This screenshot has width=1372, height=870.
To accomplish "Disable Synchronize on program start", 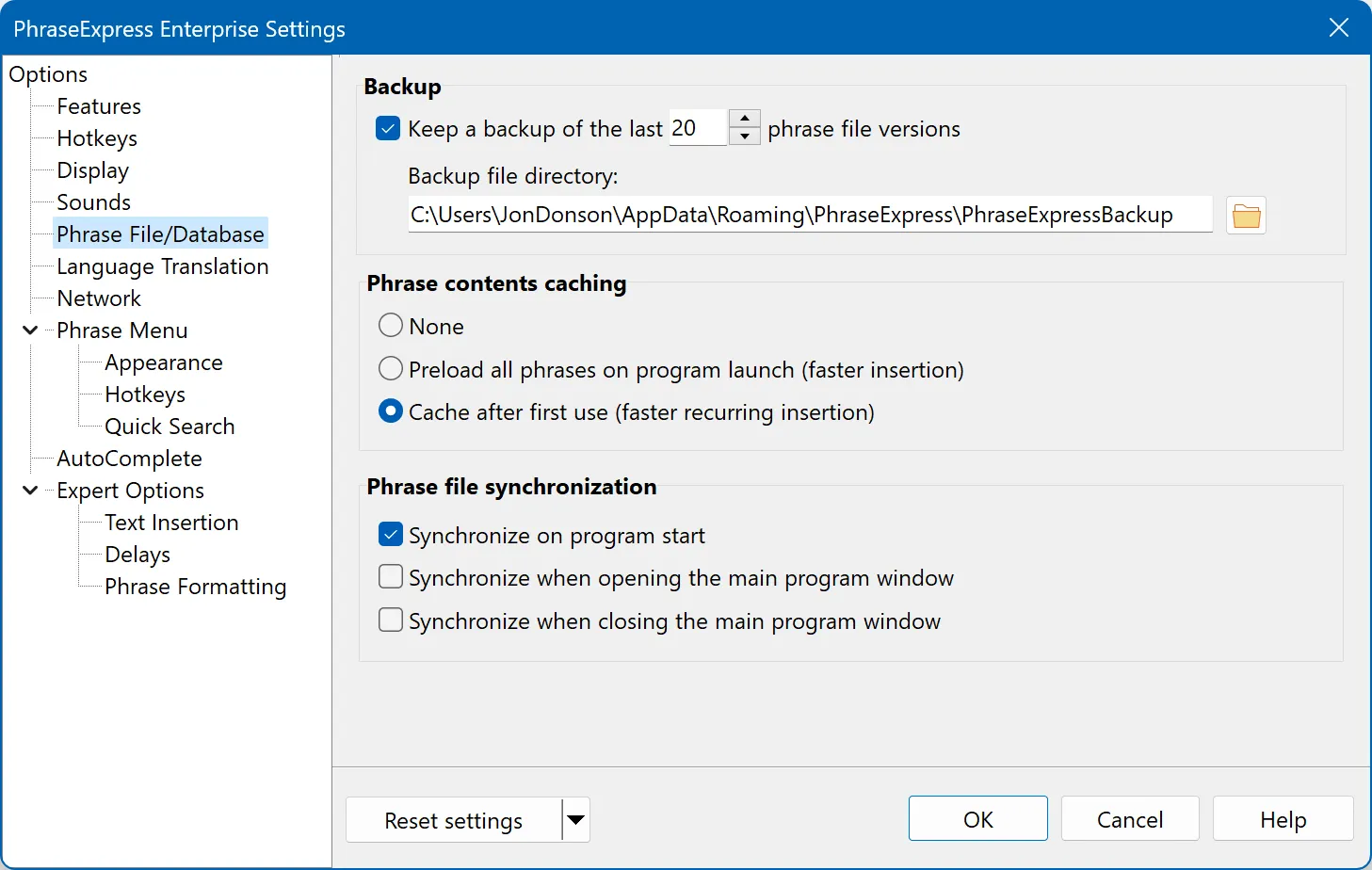I will click(x=391, y=535).
